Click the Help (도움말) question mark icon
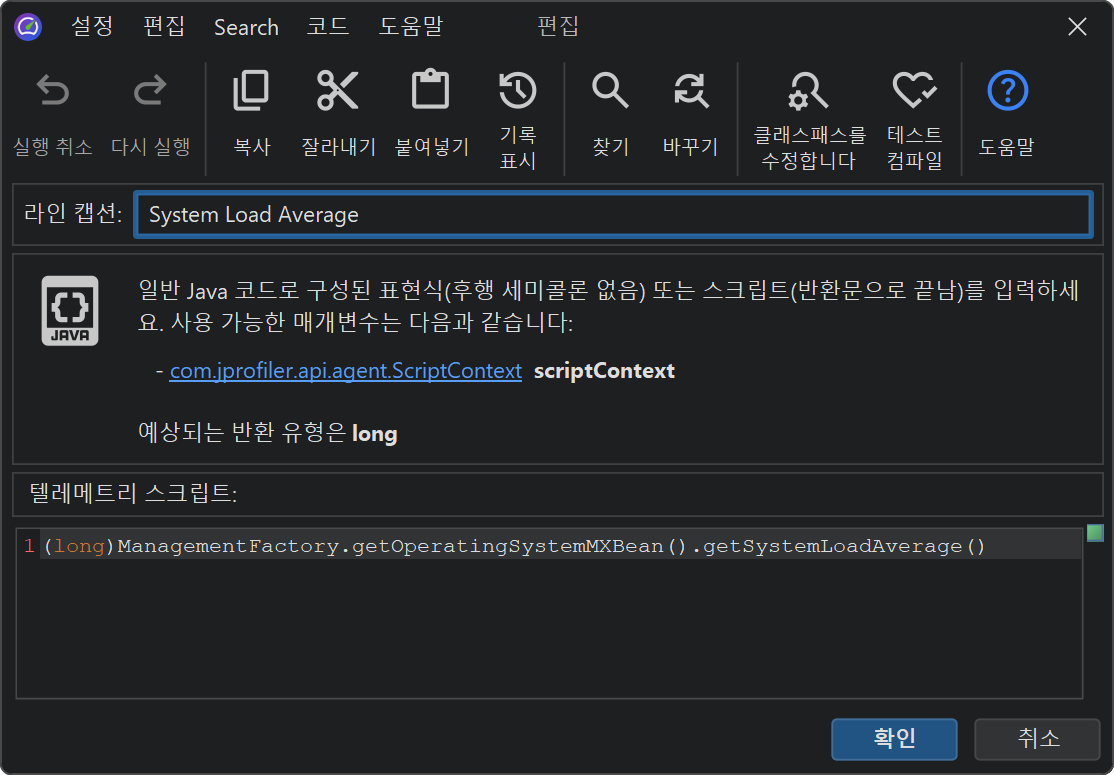 point(1007,91)
